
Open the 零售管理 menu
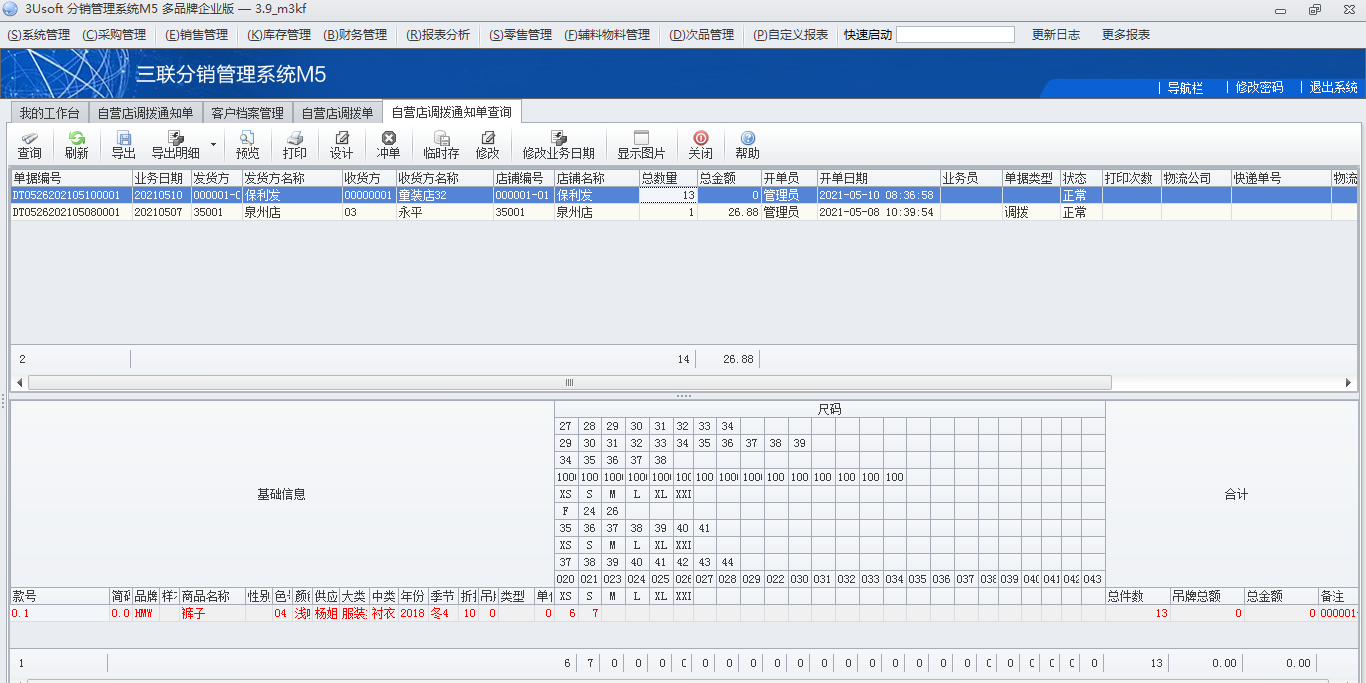click(x=520, y=34)
